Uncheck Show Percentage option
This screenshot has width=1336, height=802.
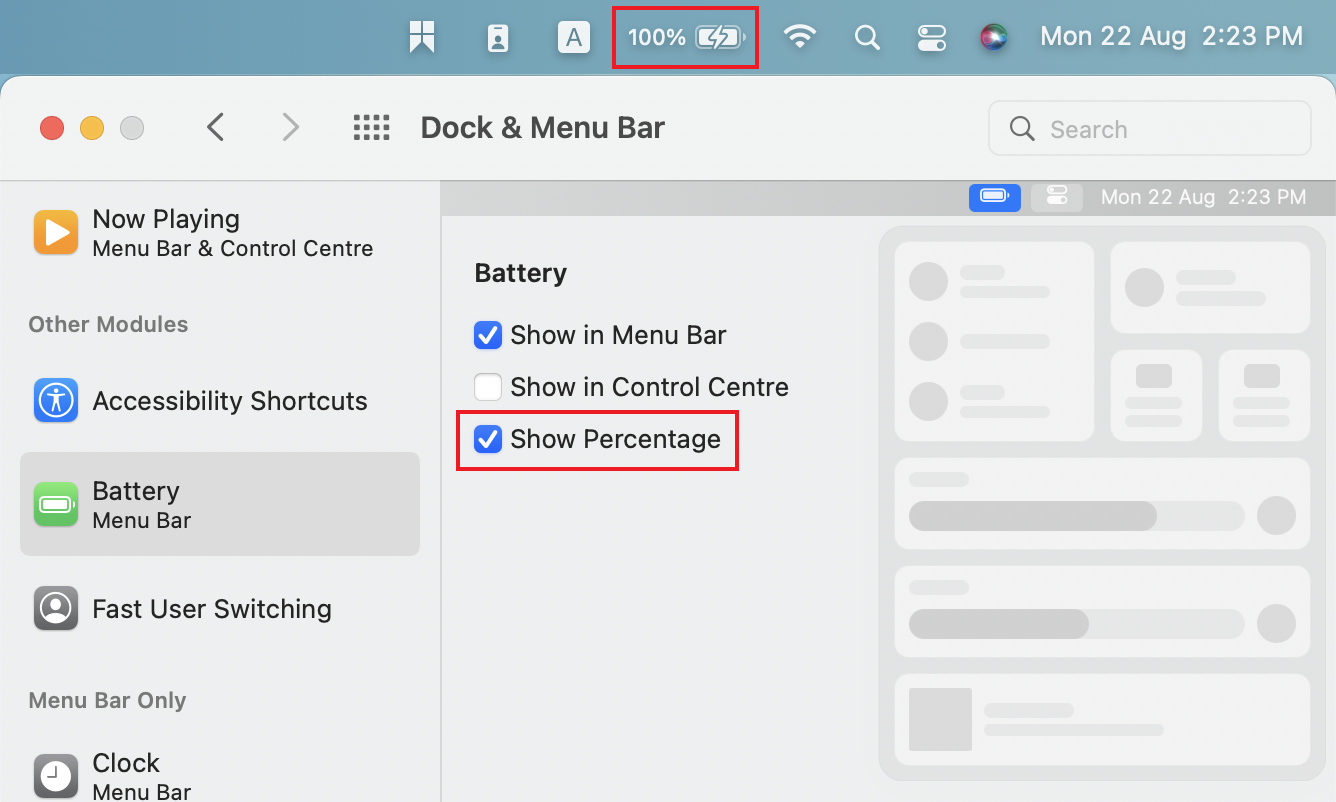tap(487, 439)
